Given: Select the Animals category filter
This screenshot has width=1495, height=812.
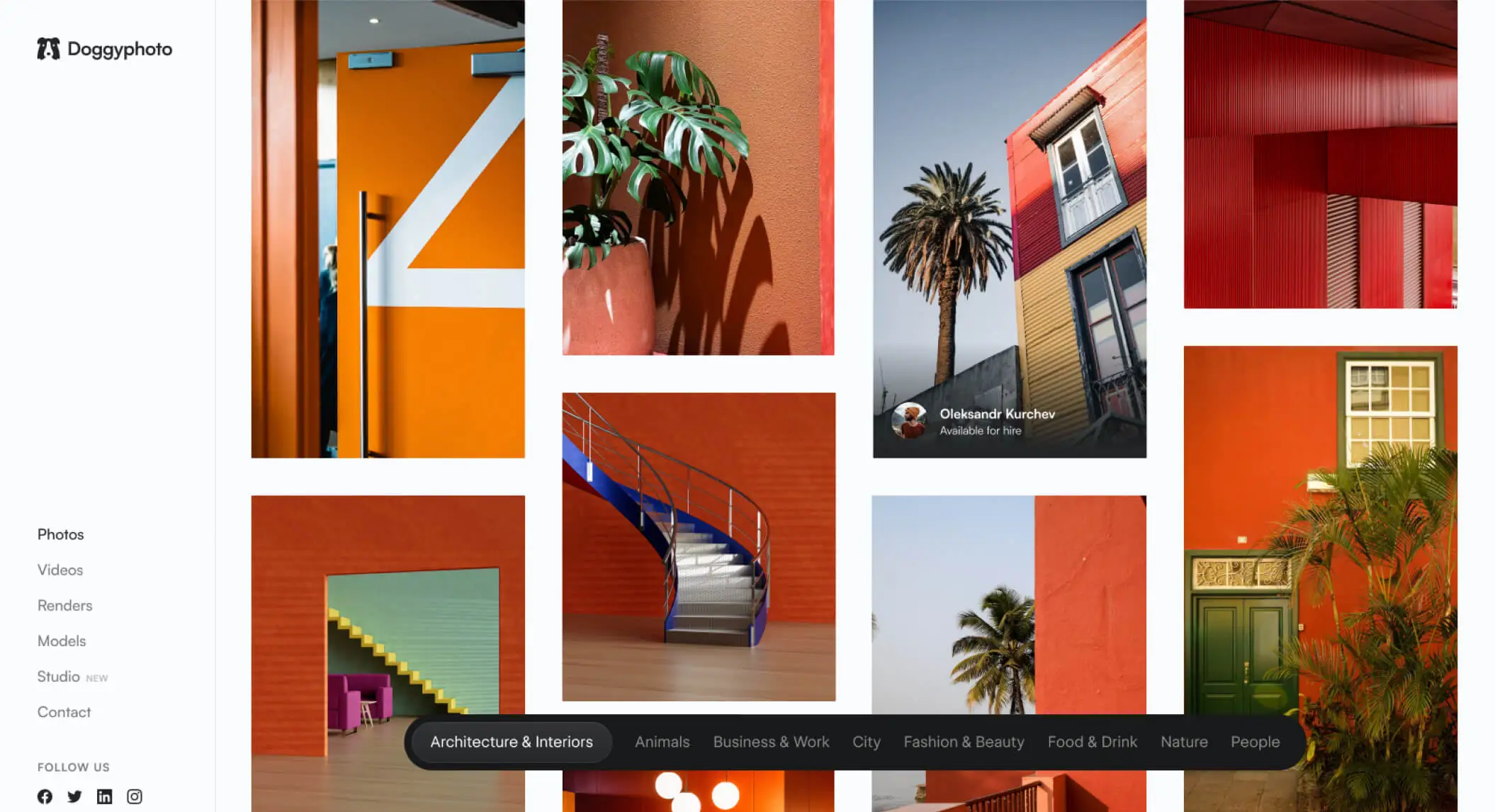Looking at the screenshot, I should [662, 742].
